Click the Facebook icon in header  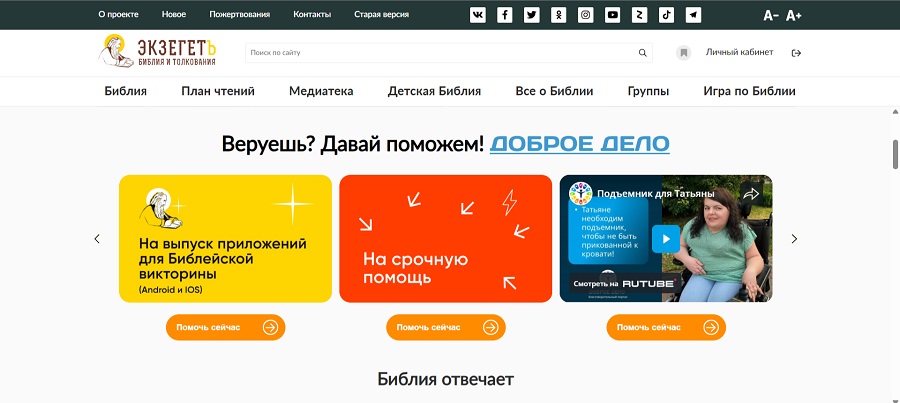point(505,15)
